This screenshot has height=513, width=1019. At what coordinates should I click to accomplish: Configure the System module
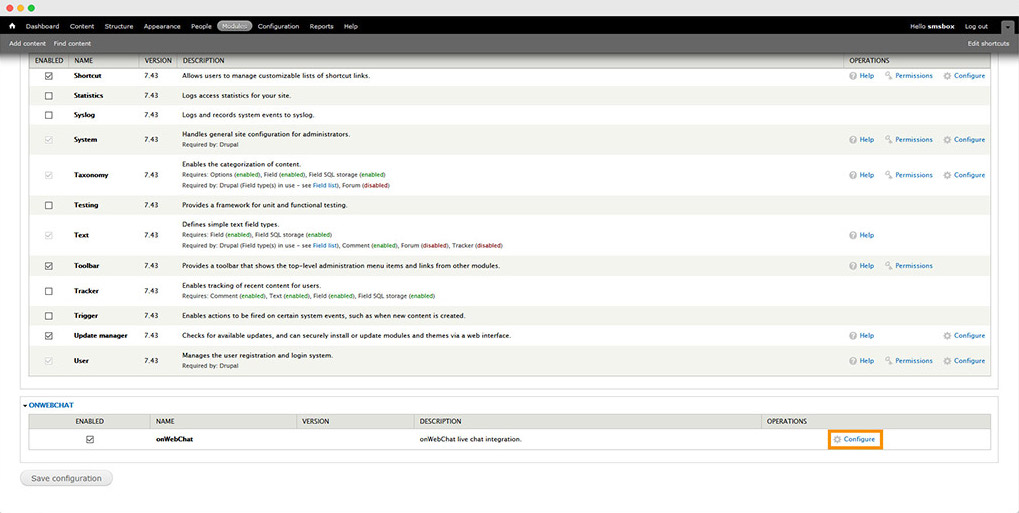(964, 140)
